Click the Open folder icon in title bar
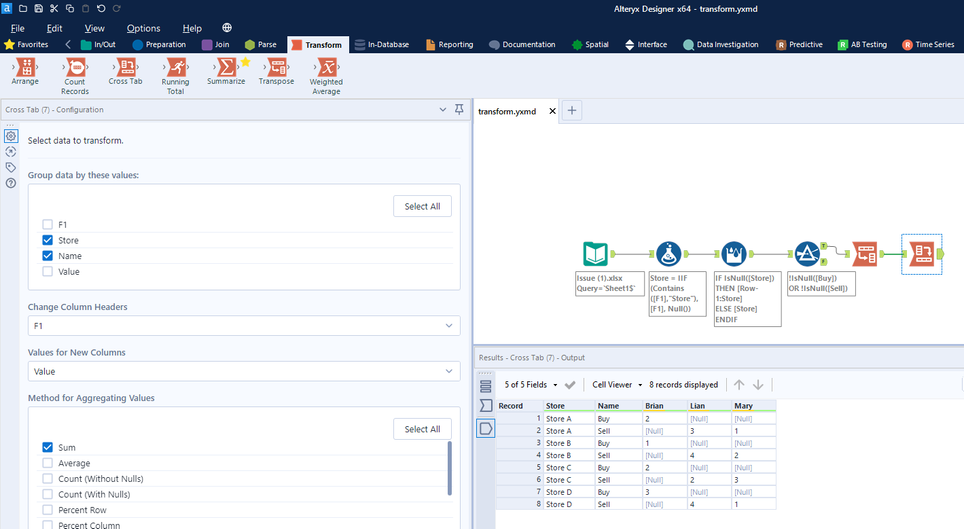964x529 pixels. pos(23,9)
